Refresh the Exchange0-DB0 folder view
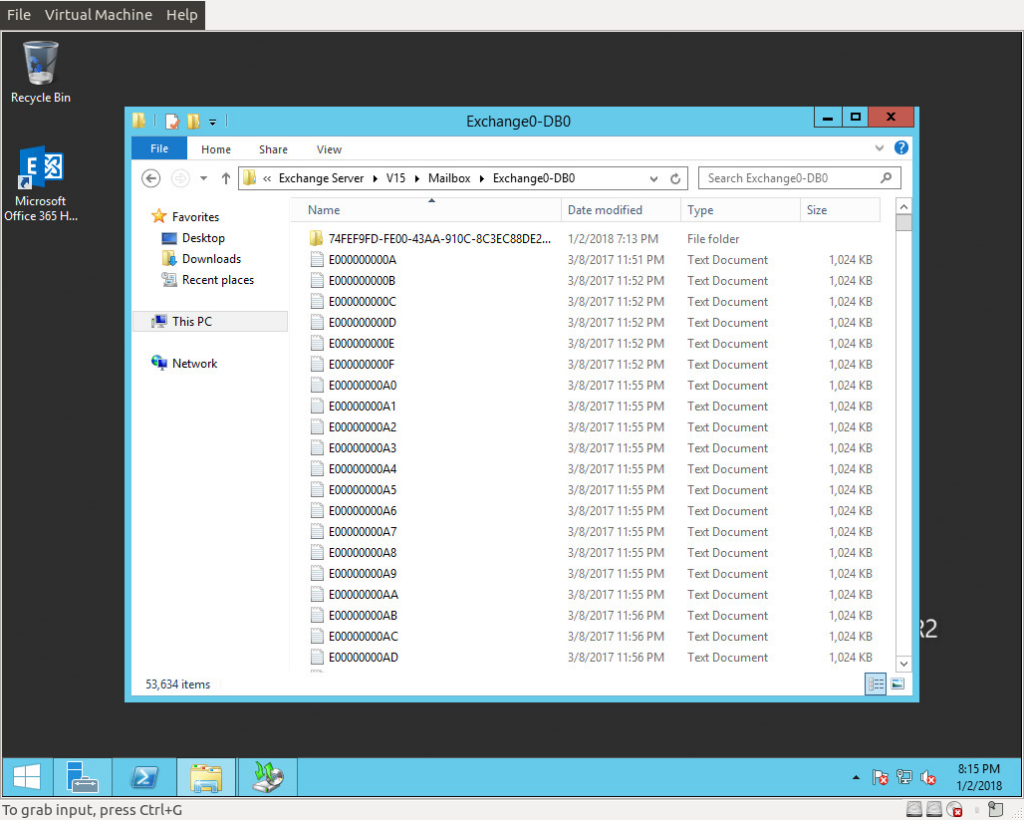 click(675, 178)
